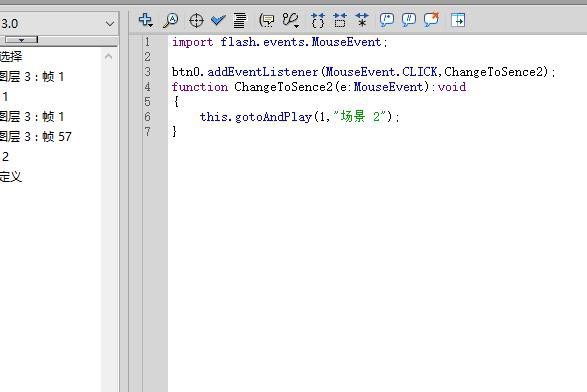The image size is (587, 392).
Task: Open the ActionScript 3.0 version dropdown
Action: (58, 24)
